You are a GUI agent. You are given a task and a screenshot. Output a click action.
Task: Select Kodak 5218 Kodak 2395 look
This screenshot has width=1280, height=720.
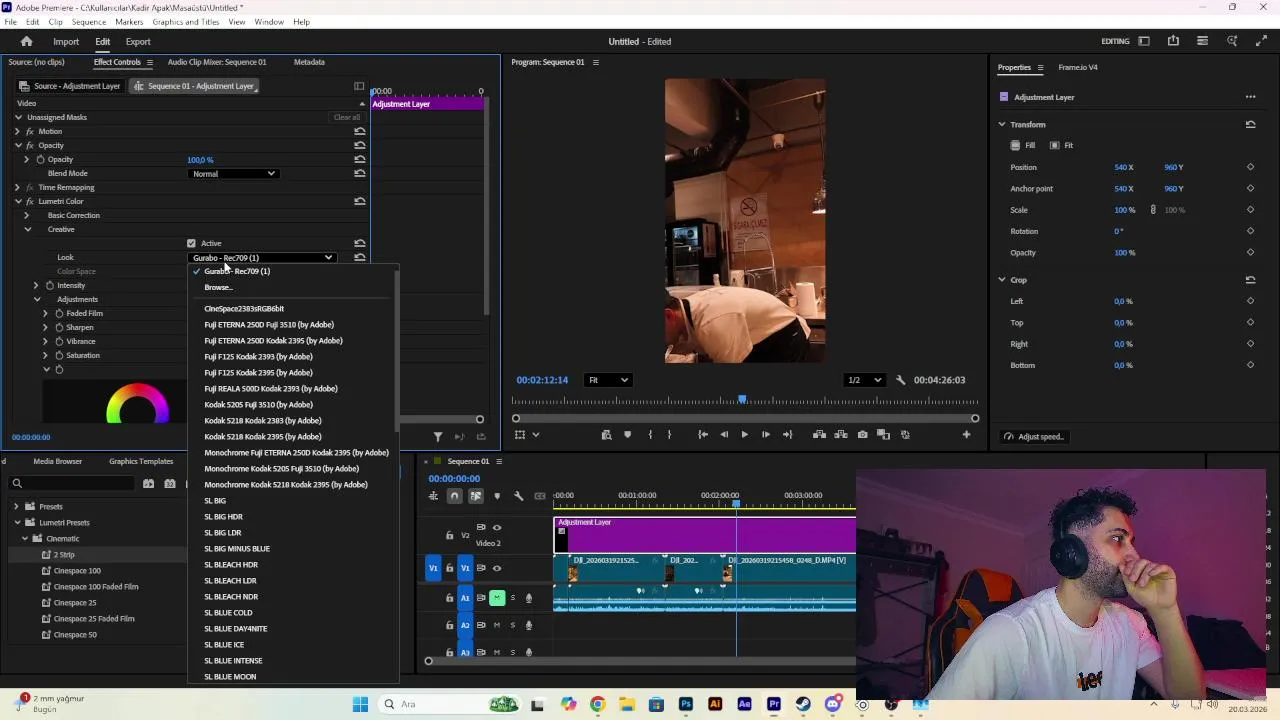pos(263,437)
